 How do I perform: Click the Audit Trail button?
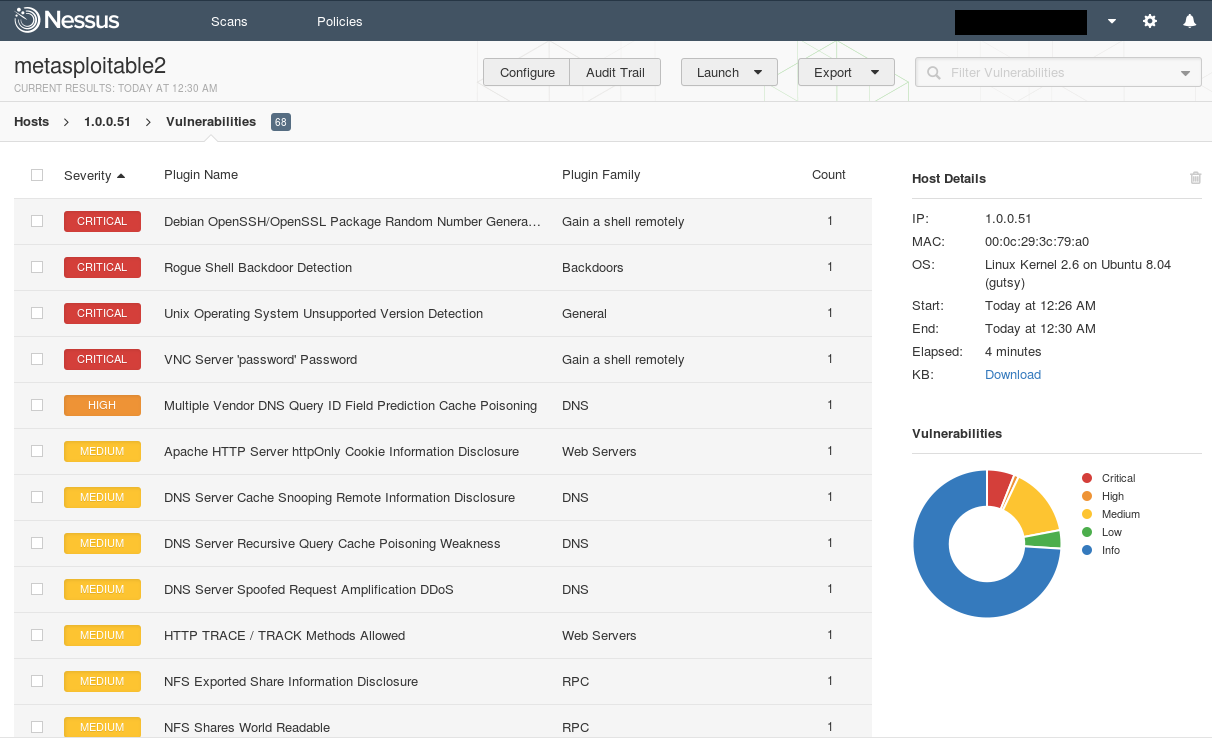(615, 72)
